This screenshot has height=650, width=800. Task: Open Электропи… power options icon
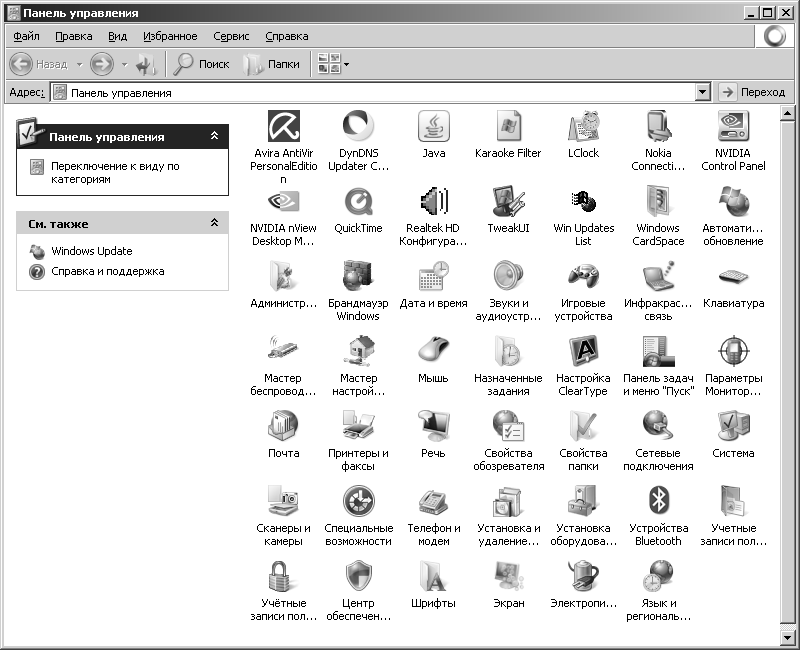click(583, 576)
